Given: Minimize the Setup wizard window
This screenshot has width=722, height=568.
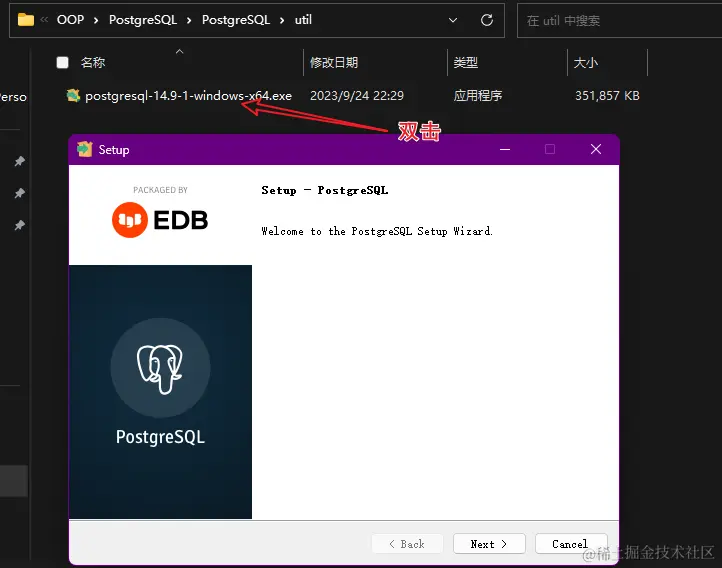Looking at the screenshot, I should tap(505, 149).
